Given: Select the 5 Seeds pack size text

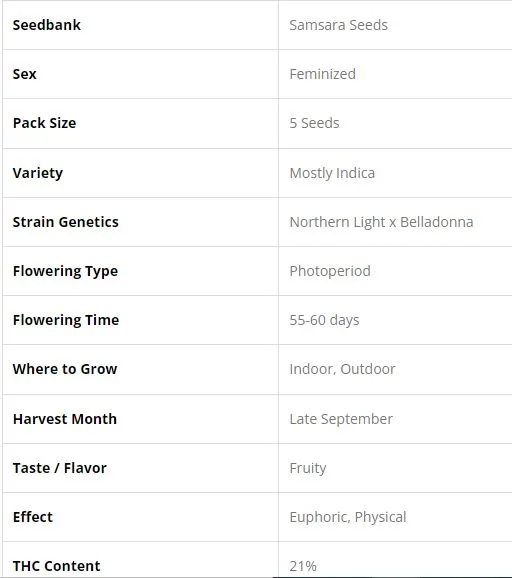Looking at the screenshot, I should (x=314, y=123).
